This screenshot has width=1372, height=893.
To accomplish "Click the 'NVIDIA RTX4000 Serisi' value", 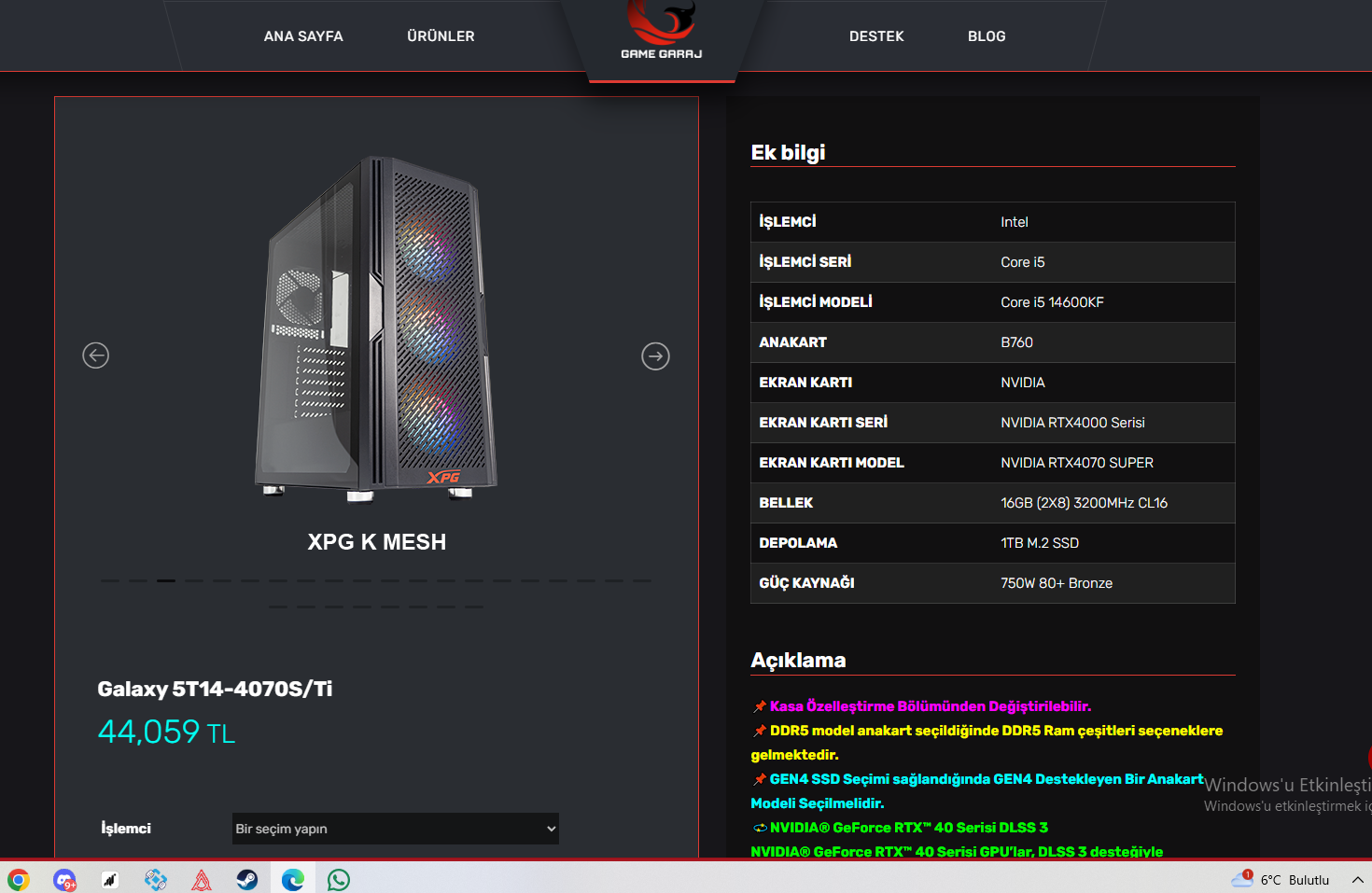I will tap(1072, 423).
